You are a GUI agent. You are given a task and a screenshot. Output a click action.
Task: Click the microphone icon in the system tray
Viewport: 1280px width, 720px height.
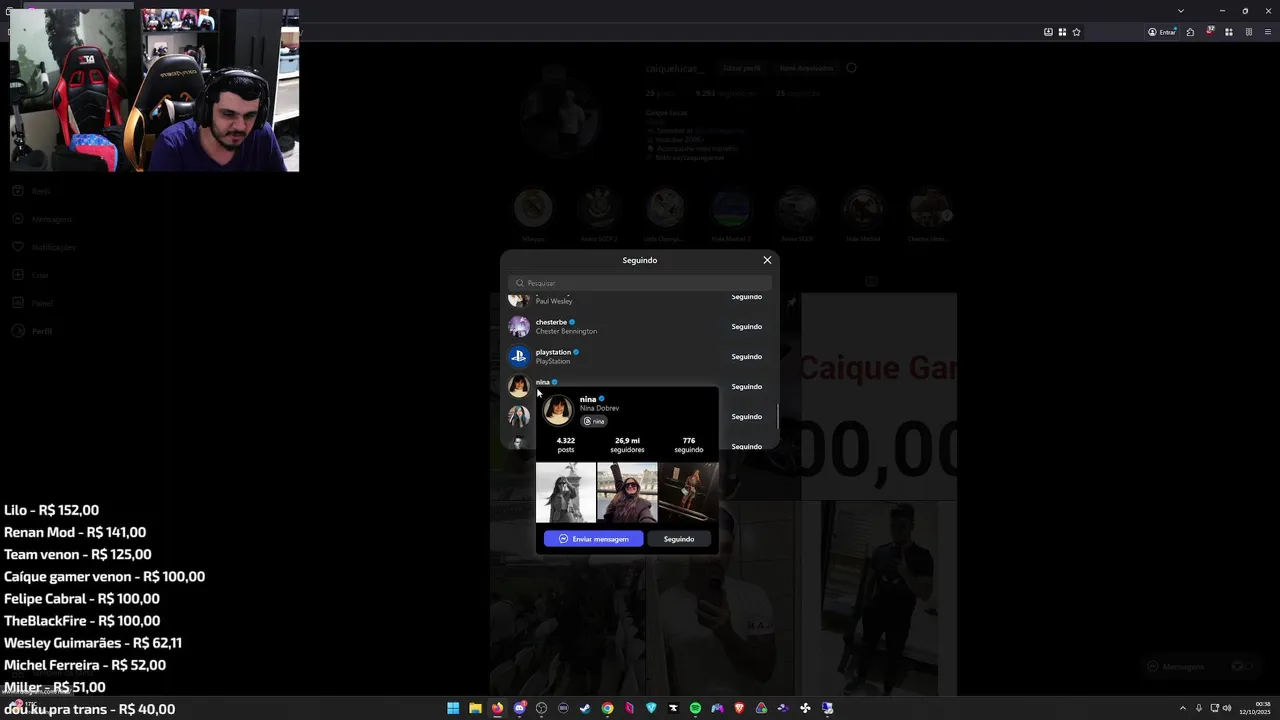[x=1199, y=708]
